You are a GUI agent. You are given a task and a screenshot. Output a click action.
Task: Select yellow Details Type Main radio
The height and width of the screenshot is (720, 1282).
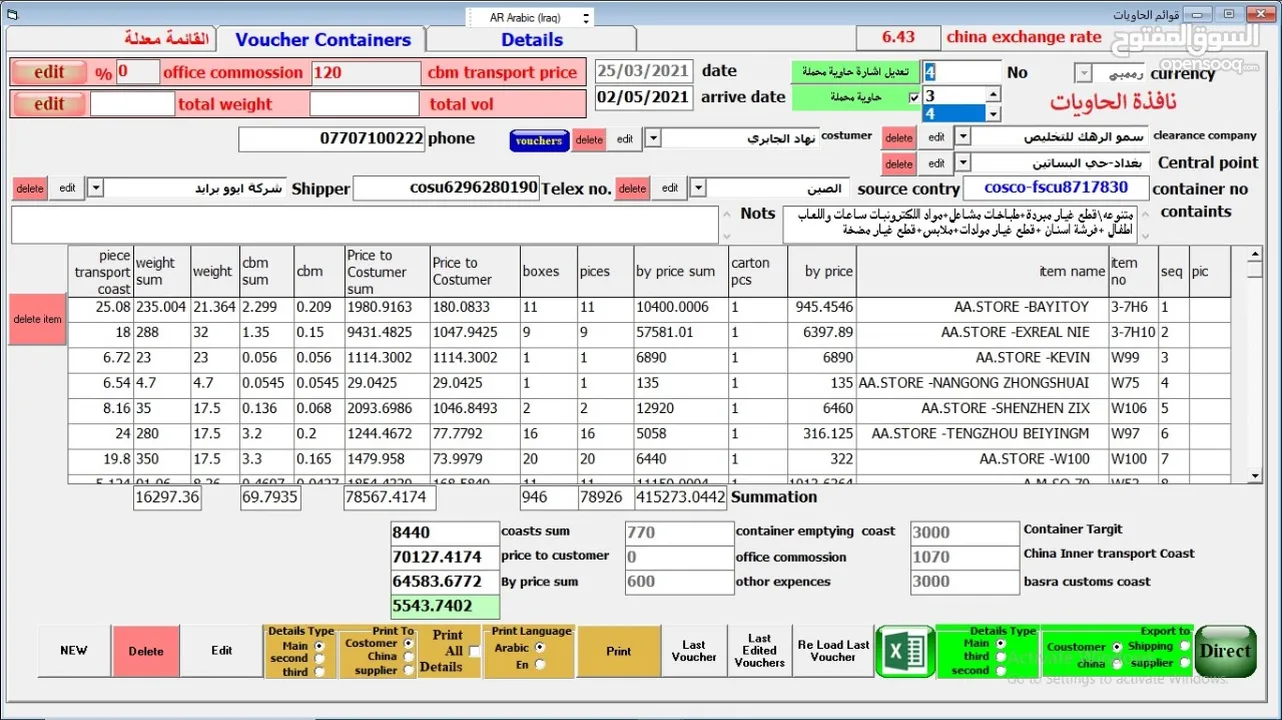[320, 647]
